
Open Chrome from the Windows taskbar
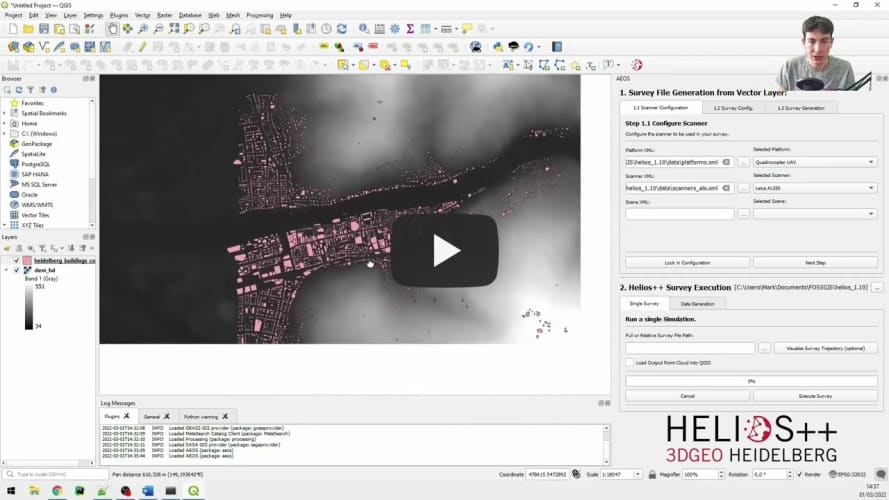point(57,491)
